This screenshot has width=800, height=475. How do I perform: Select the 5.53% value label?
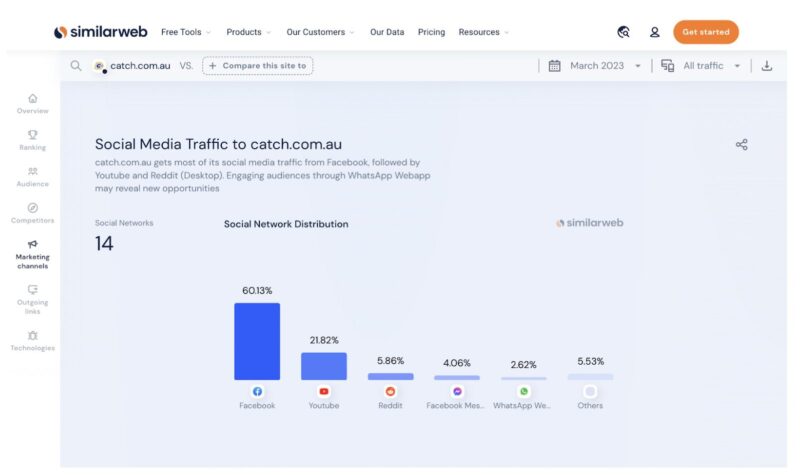click(x=590, y=361)
